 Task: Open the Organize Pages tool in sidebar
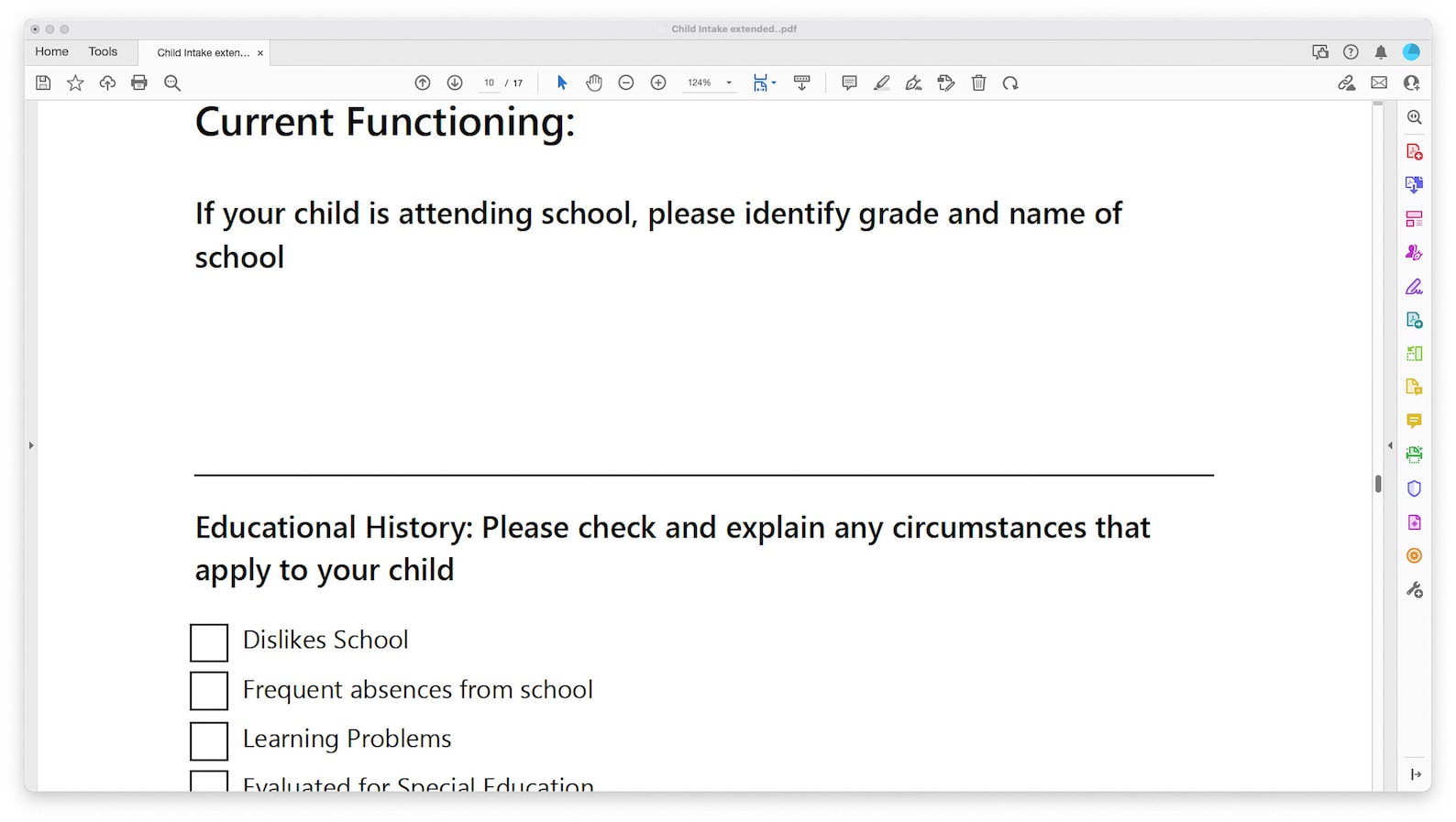[x=1415, y=219]
